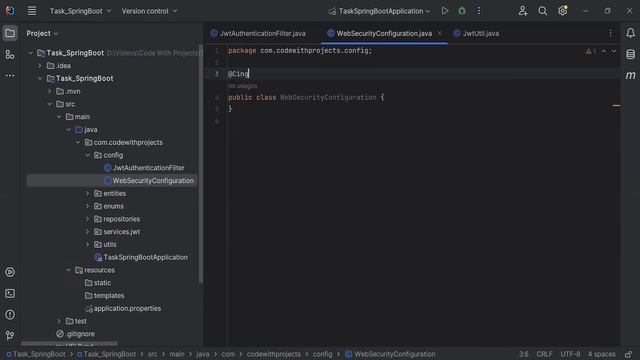This screenshot has height=360, width=640.
Task: Expand the entities package
Action: tap(87, 193)
